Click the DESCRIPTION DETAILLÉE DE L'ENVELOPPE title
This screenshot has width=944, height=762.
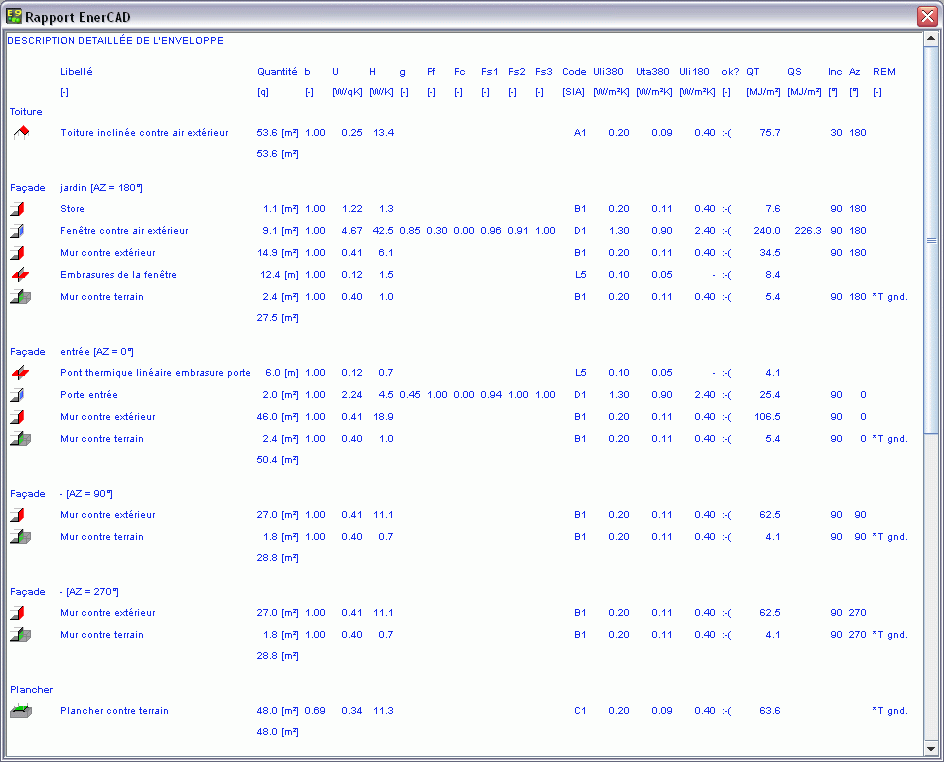point(116,41)
